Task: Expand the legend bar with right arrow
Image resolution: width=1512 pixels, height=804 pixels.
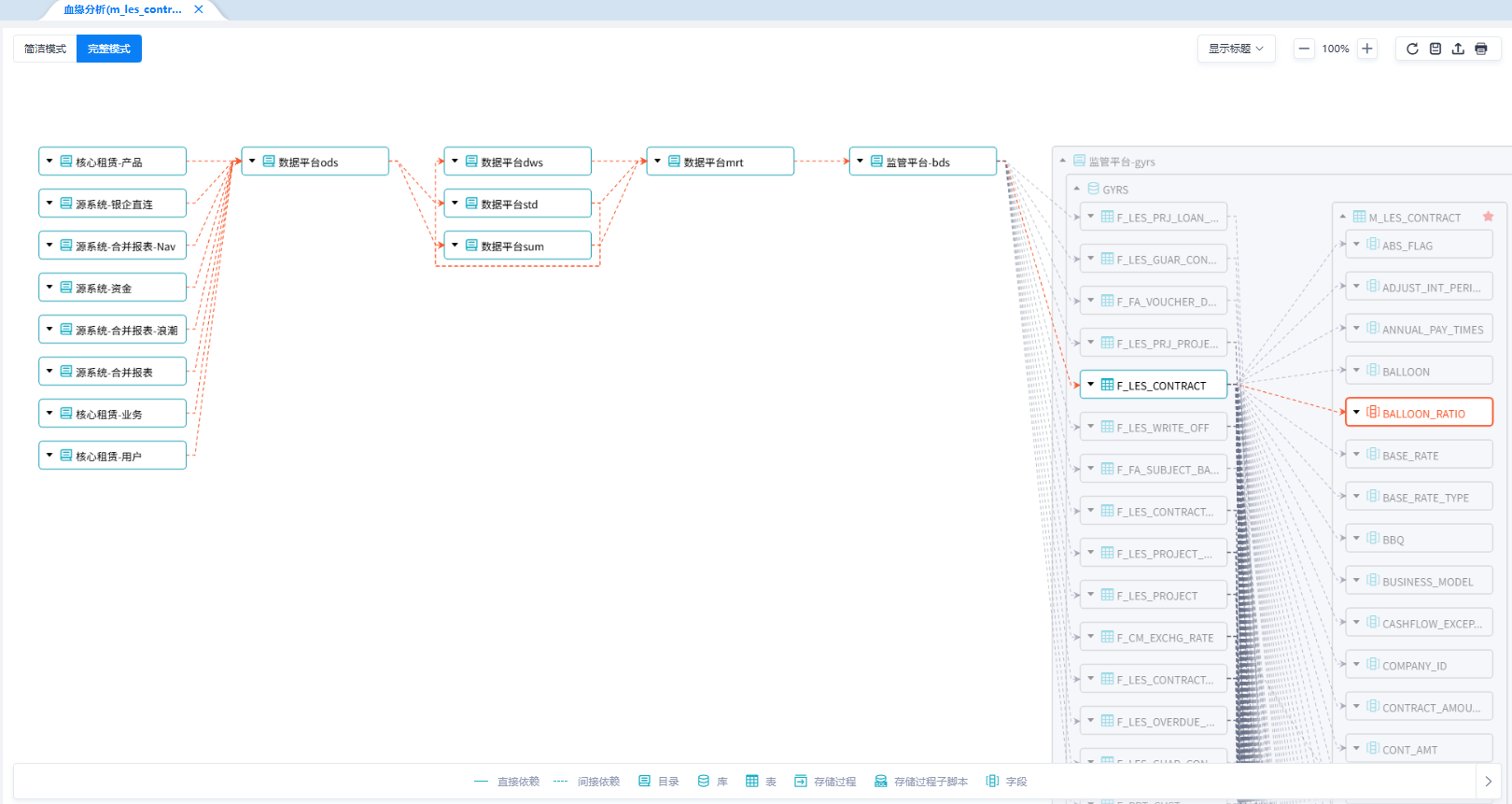Action: point(1488,782)
